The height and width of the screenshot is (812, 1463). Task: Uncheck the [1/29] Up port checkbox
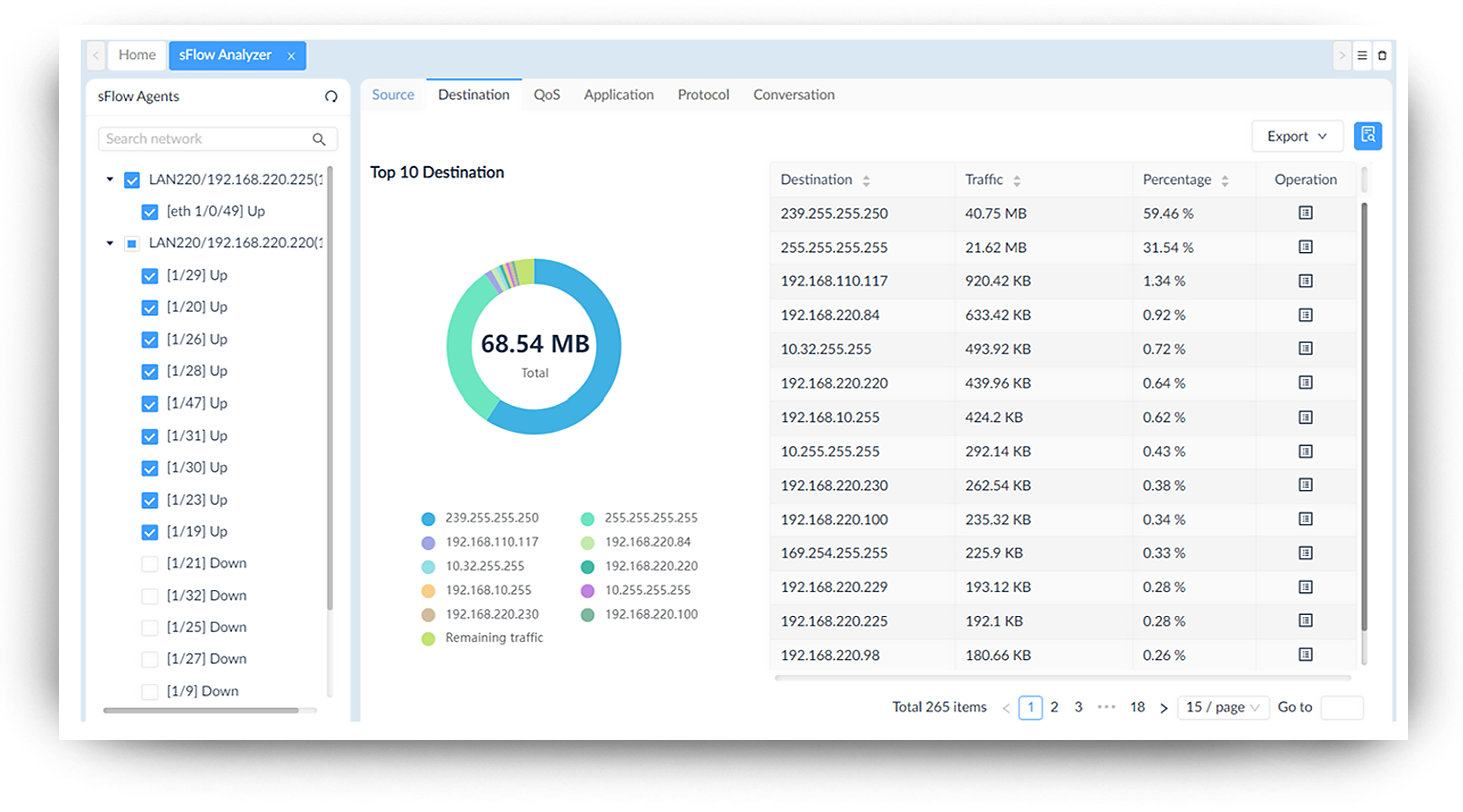click(150, 276)
